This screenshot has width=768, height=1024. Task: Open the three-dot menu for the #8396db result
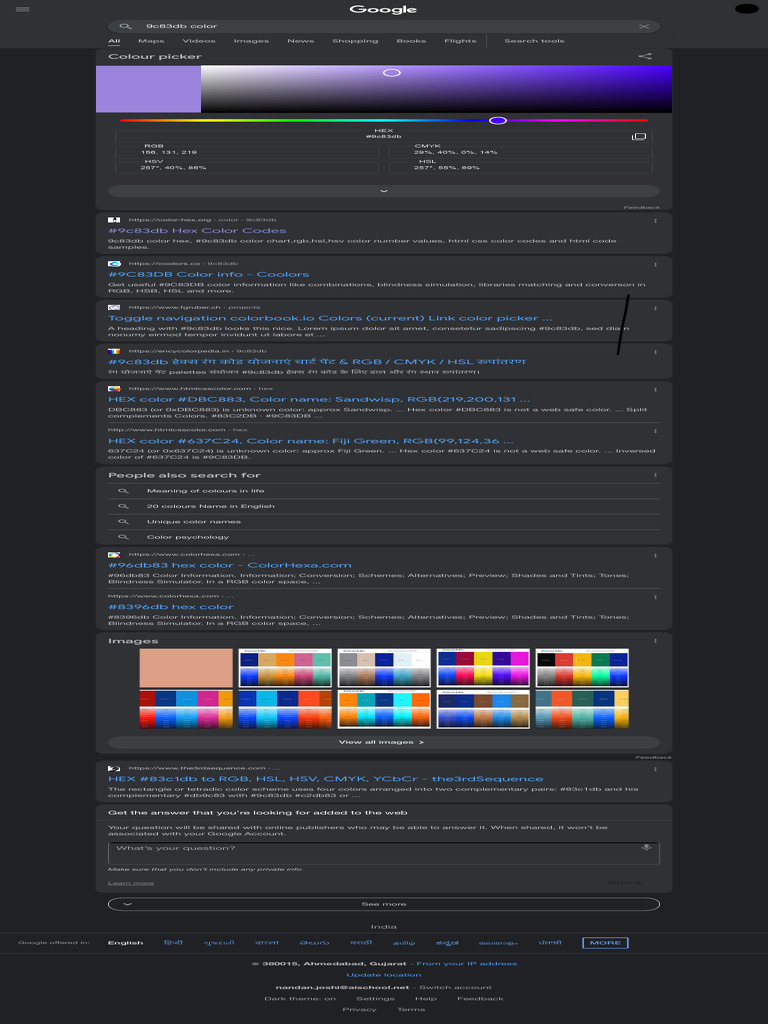(x=655, y=597)
